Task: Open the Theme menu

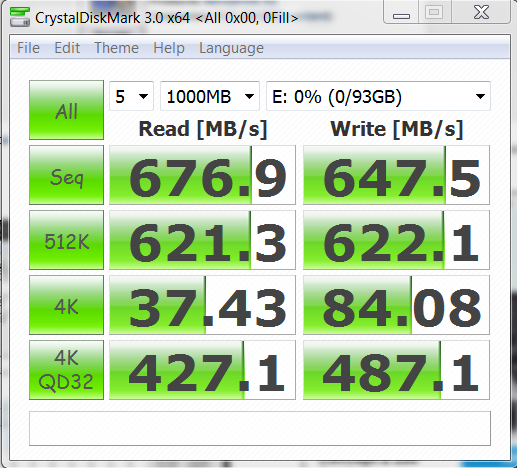Action: (x=116, y=48)
